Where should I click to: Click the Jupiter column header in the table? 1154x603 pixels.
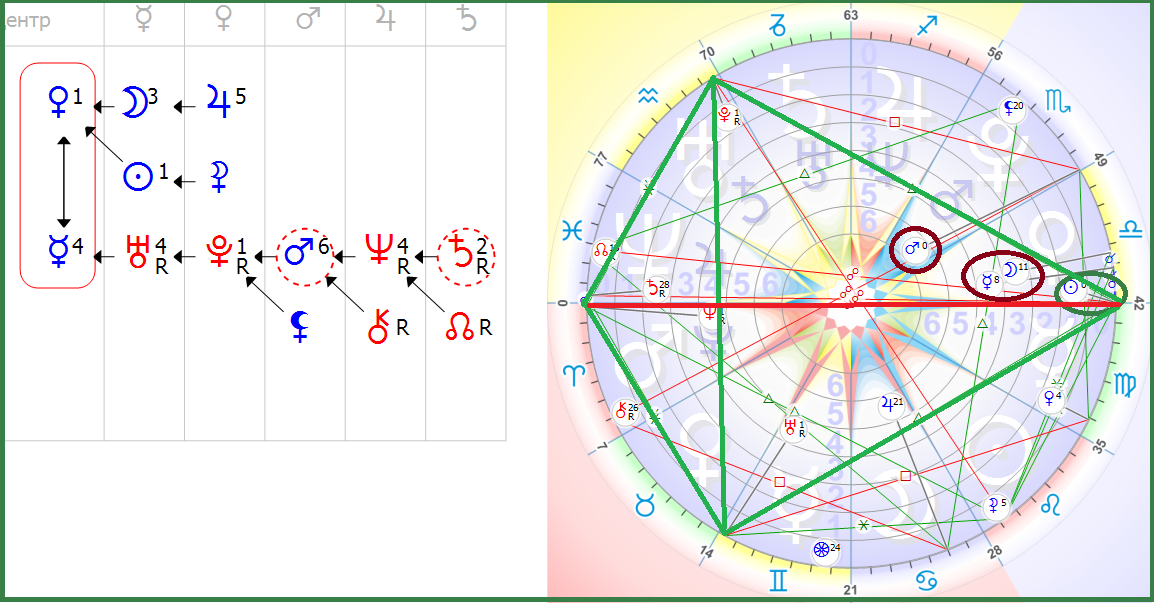click(385, 21)
